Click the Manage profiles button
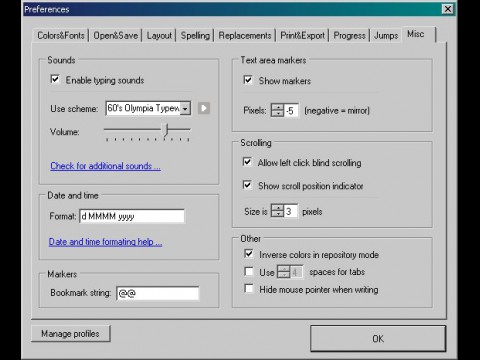 (71, 334)
